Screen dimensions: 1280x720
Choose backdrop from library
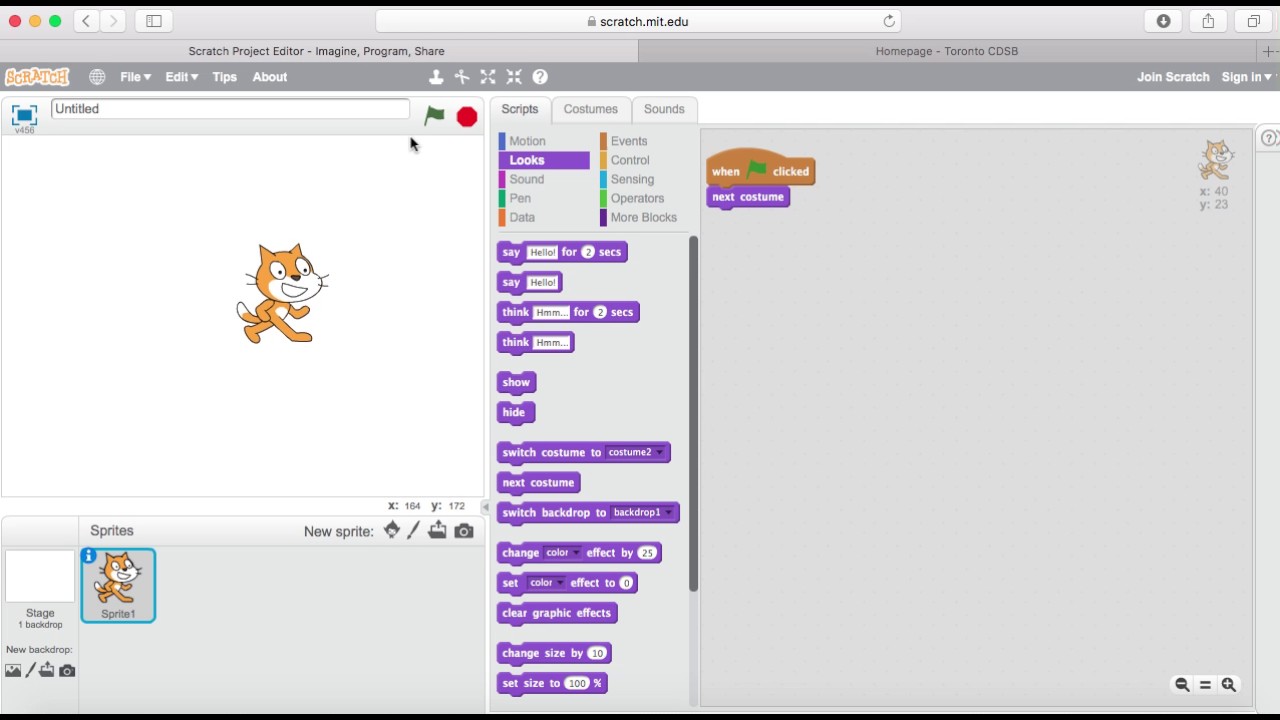coord(13,671)
